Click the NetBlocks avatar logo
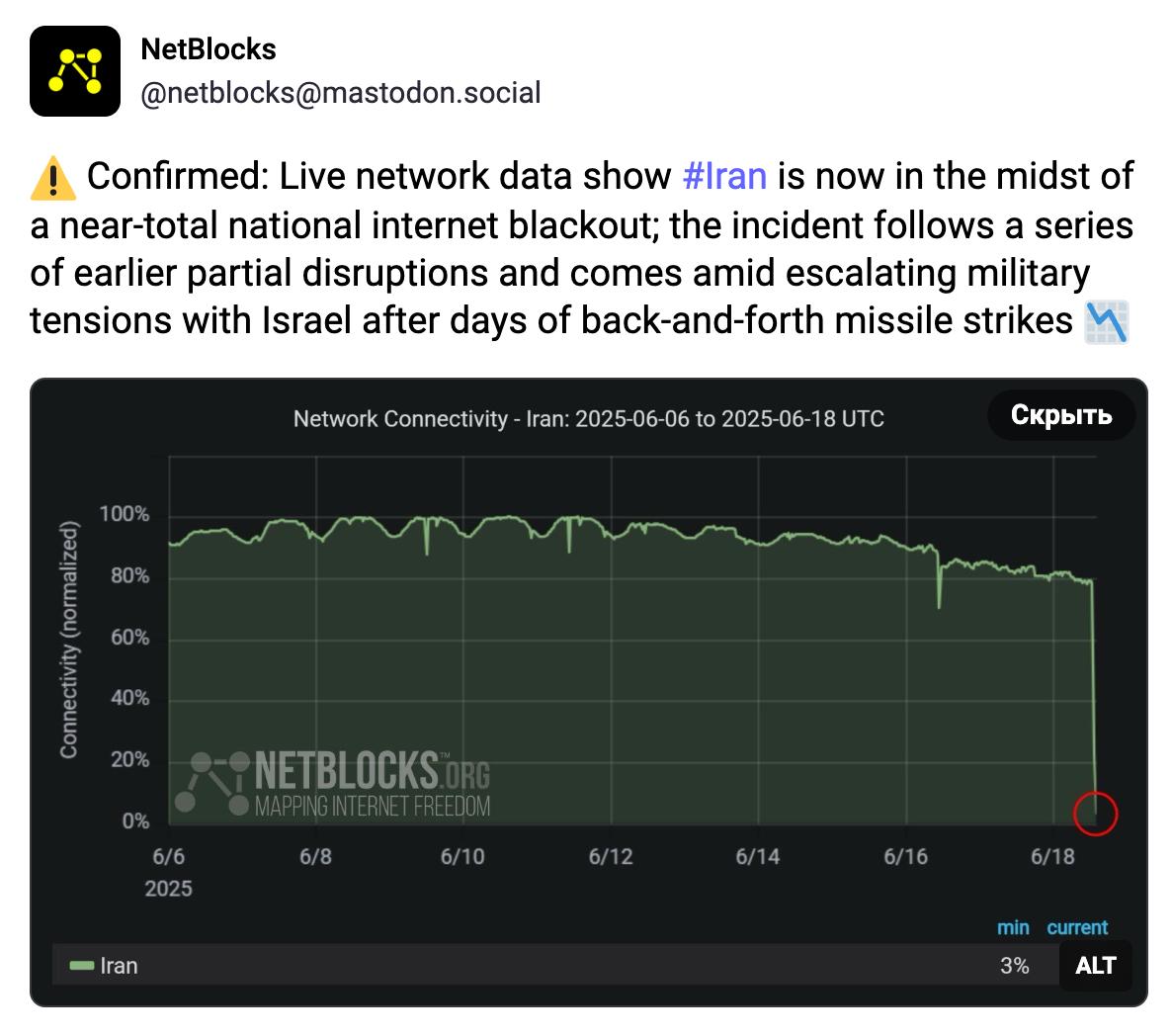 pyautogui.click(x=75, y=71)
